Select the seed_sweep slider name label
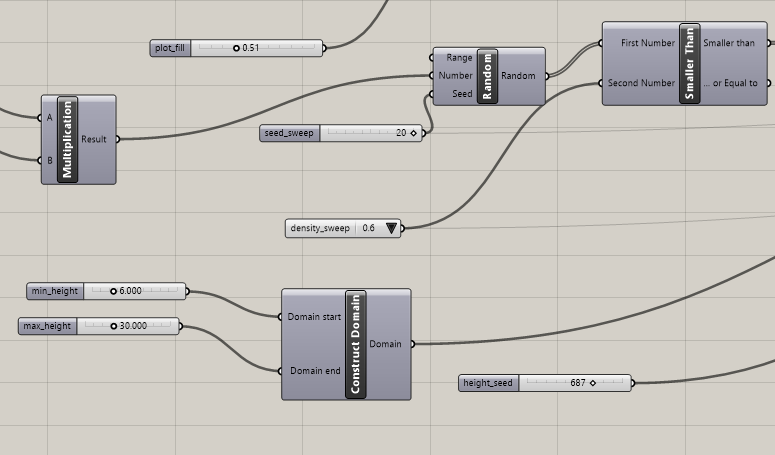The width and height of the screenshot is (775, 455). click(x=289, y=133)
